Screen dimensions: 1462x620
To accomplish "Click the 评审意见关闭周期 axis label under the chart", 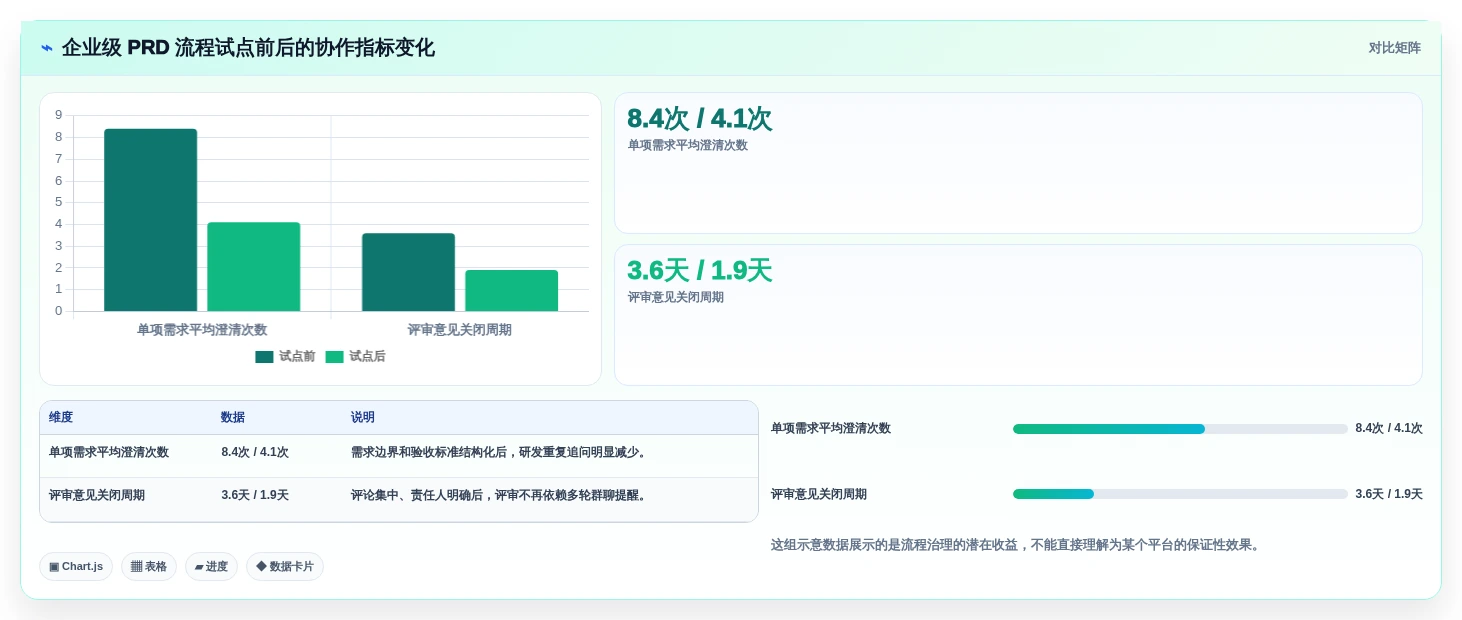I will 460,330.
